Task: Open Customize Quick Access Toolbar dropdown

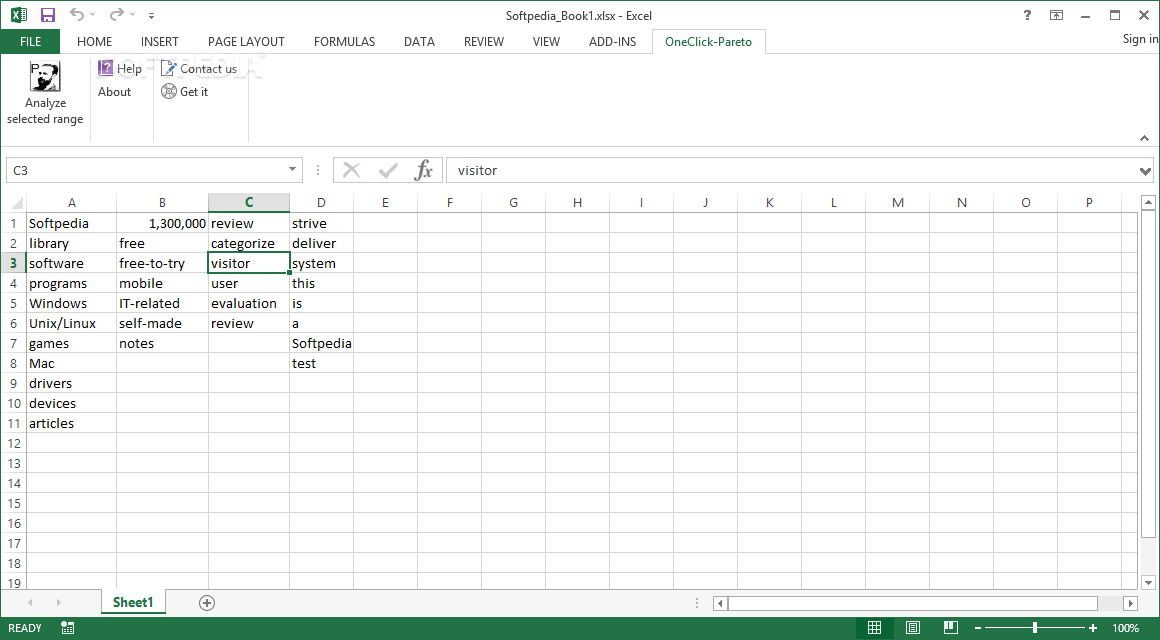Action: coord(151,15)
